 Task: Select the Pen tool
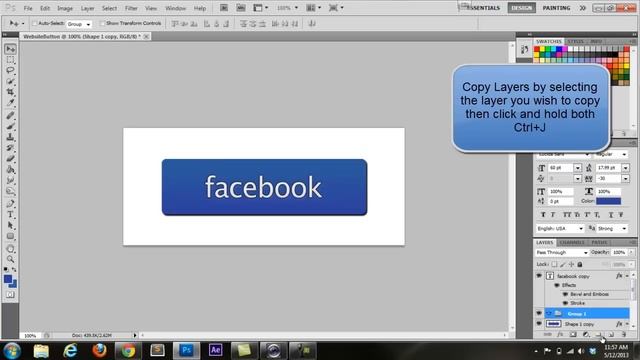tap(10, 204)
